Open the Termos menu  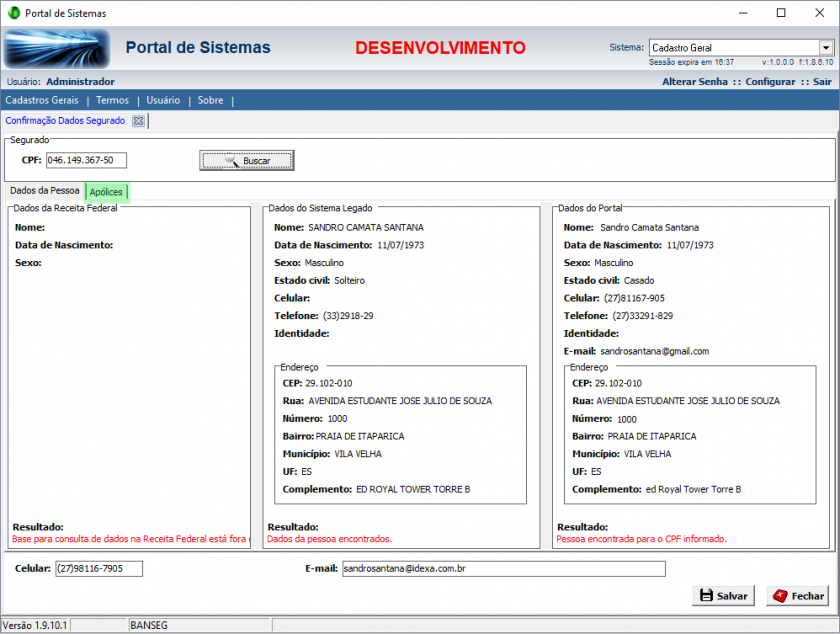pos(112,100)
